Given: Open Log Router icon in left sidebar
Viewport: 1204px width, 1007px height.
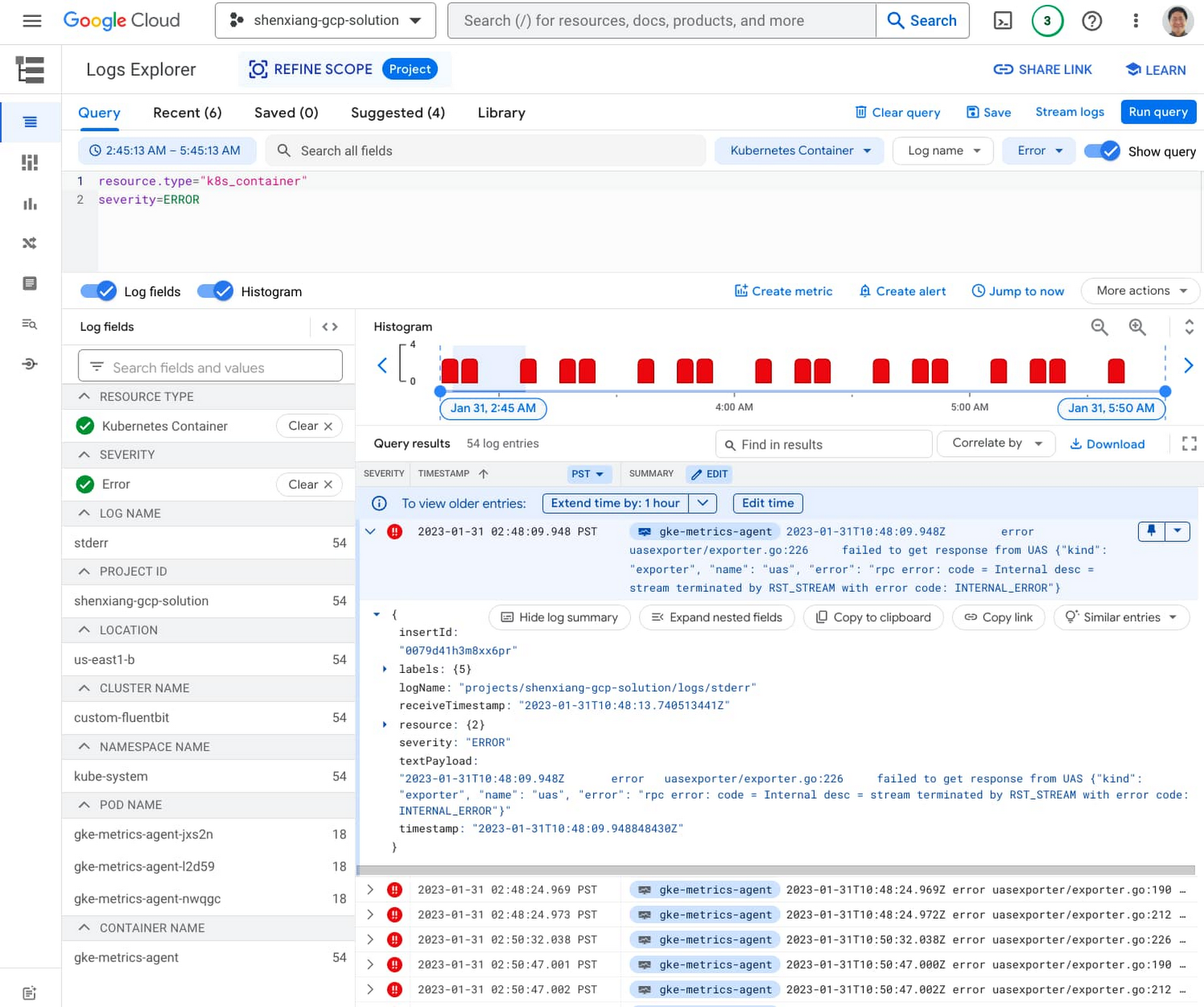Looking at the screenshot, I should coord(31,243).
